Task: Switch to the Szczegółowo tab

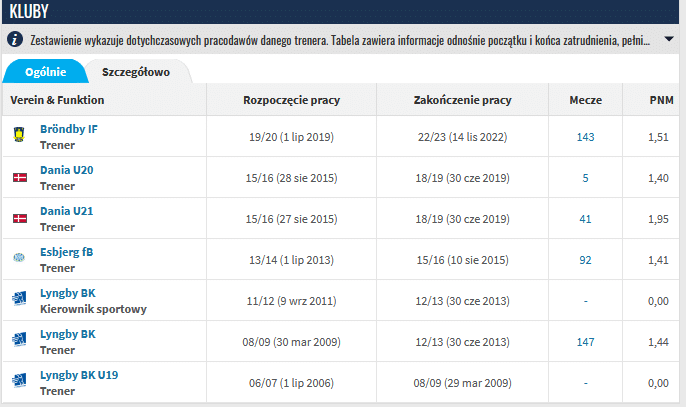Action: coord(135,72)
